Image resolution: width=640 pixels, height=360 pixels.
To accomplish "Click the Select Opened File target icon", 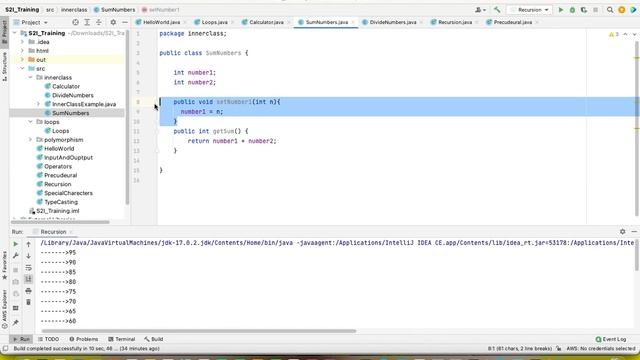I will [75, 22].
